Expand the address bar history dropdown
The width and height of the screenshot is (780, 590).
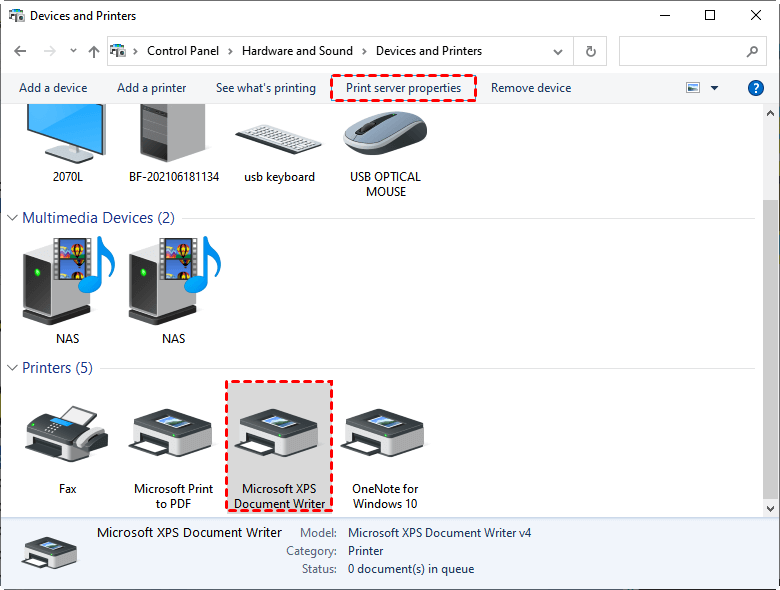point(558,51)
